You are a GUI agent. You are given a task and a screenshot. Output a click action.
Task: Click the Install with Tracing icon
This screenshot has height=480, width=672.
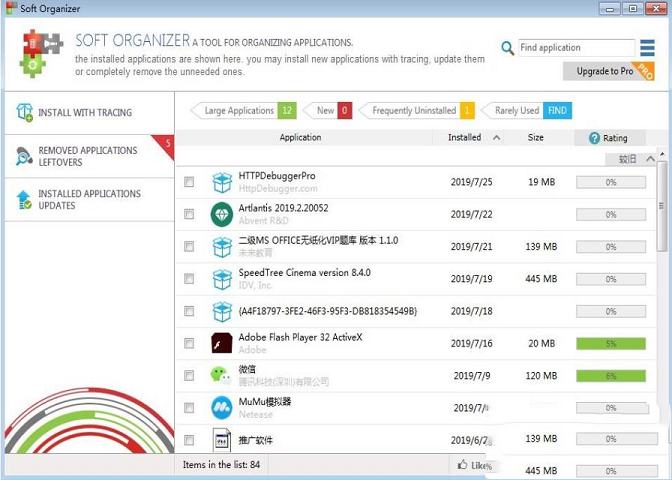click(24, 113)
